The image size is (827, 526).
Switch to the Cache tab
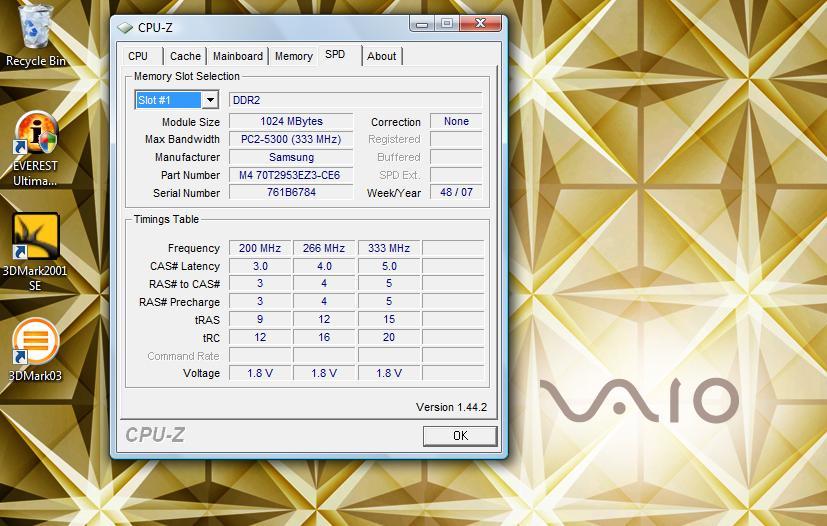click(185, 56)
